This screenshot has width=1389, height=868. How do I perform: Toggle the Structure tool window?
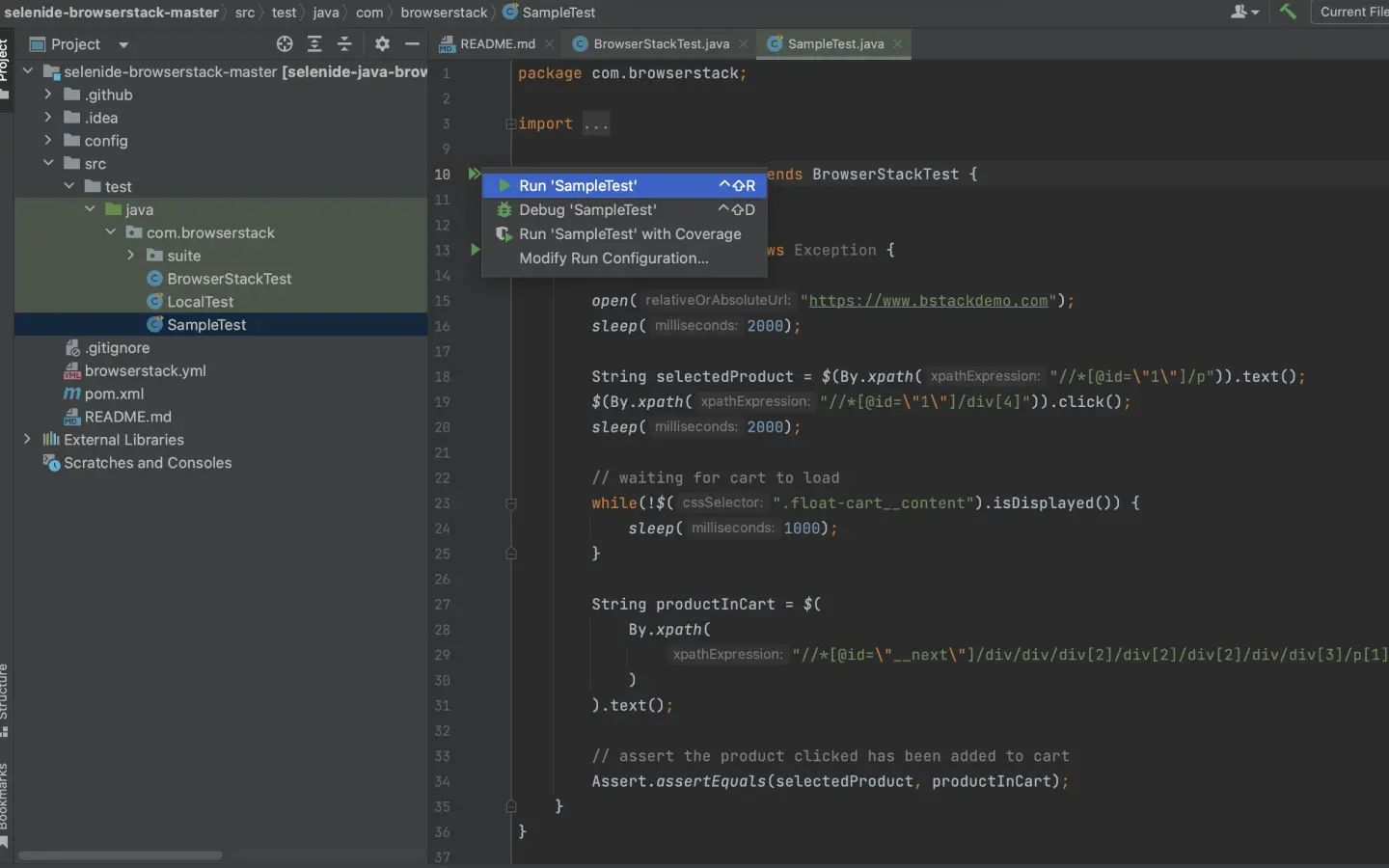coord(5,699)
